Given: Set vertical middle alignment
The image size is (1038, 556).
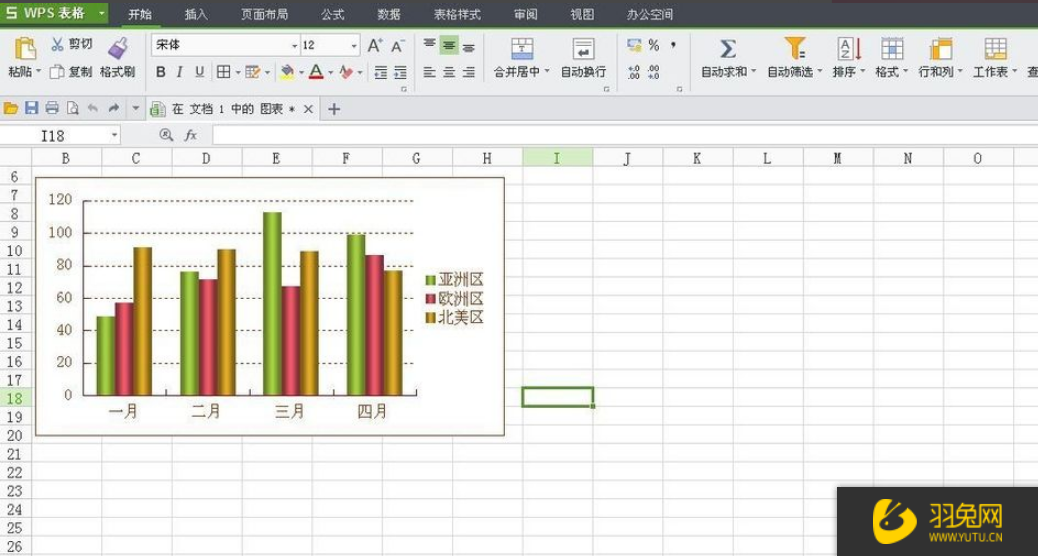Looking at the screenshot, I should click(449, 45).
